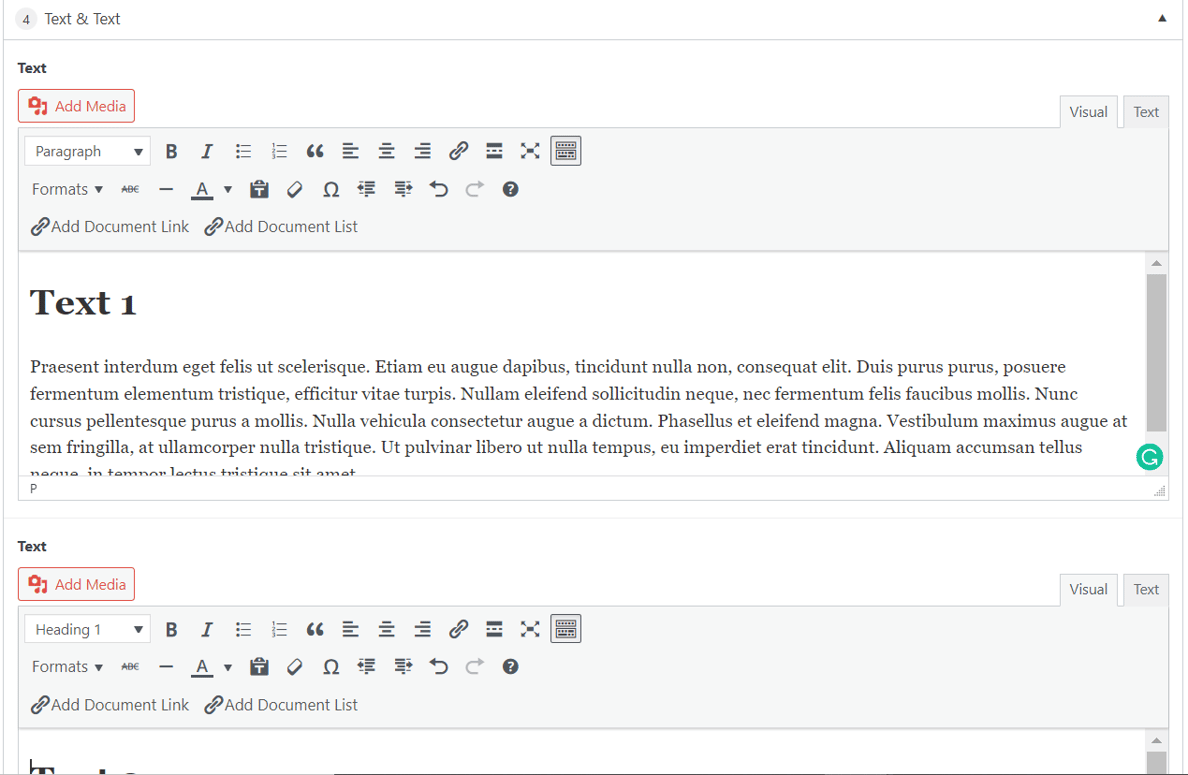This screenshot has width=1188, height=775.
Task: Click the P element path in status bar
Action: [33, 489]
